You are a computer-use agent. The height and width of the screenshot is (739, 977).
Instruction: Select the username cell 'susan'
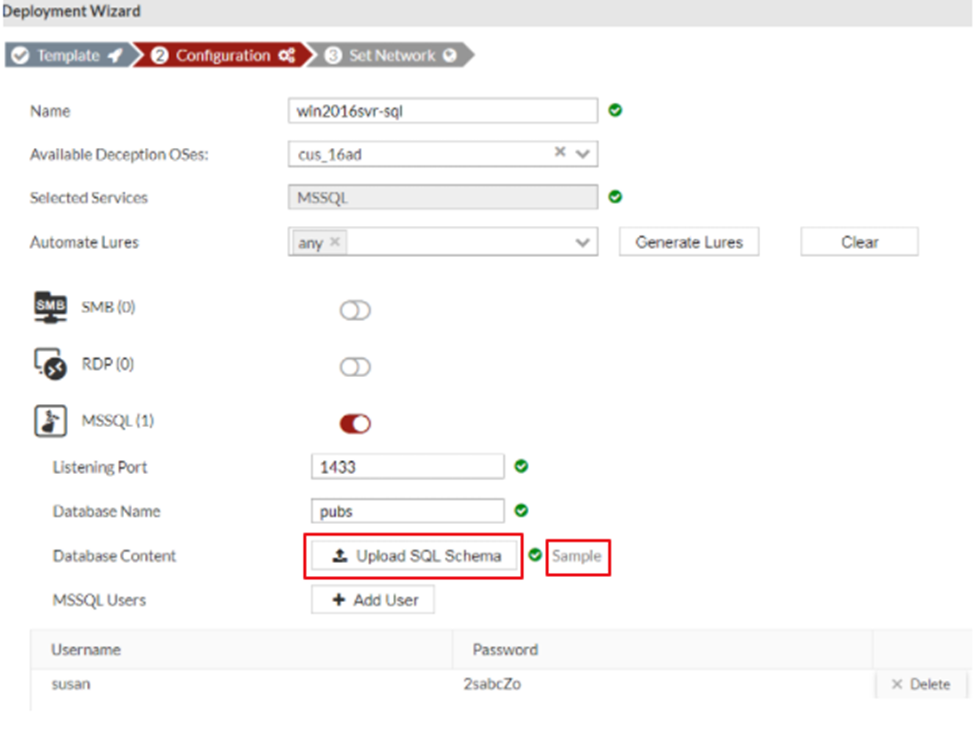(x=70, y=684)
